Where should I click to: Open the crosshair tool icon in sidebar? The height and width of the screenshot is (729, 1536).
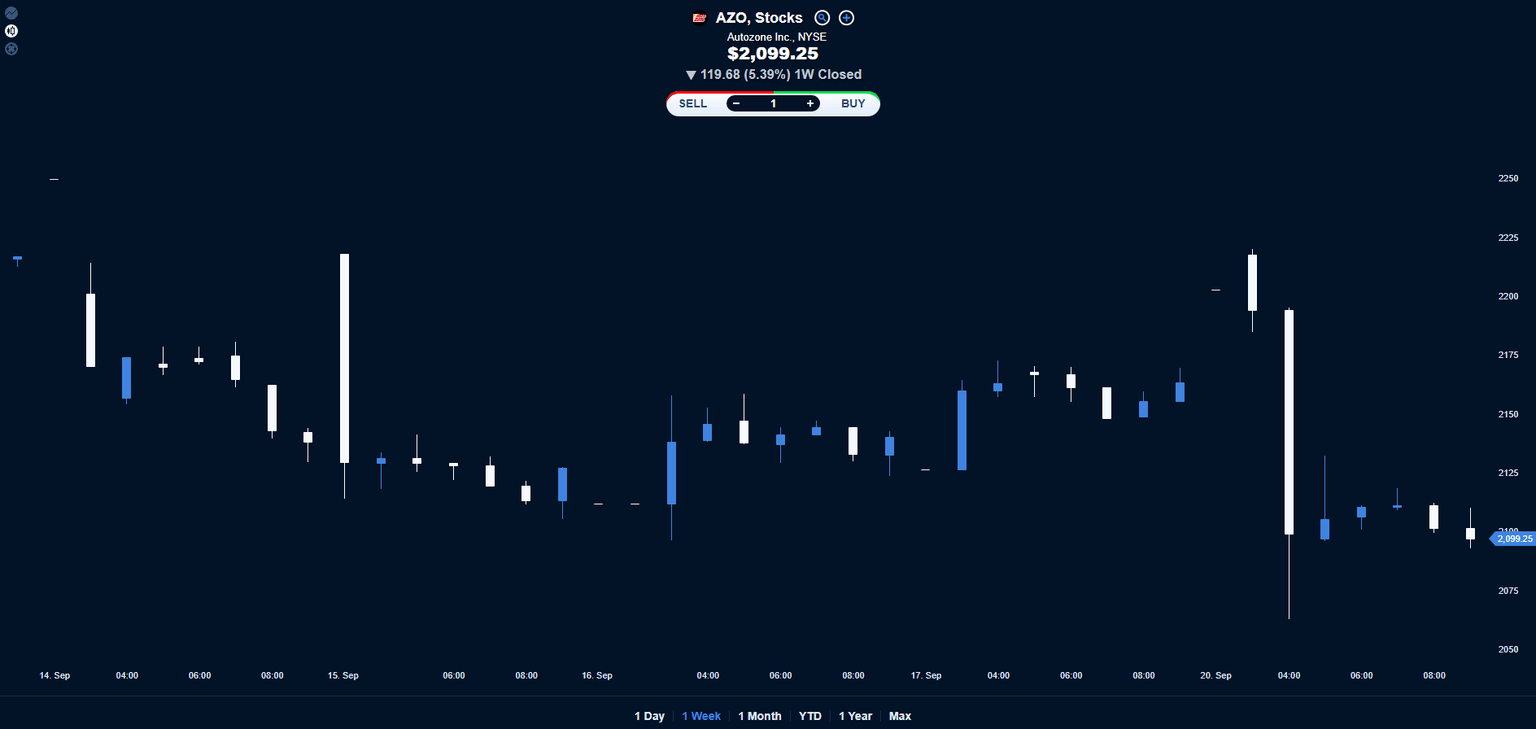11,48
